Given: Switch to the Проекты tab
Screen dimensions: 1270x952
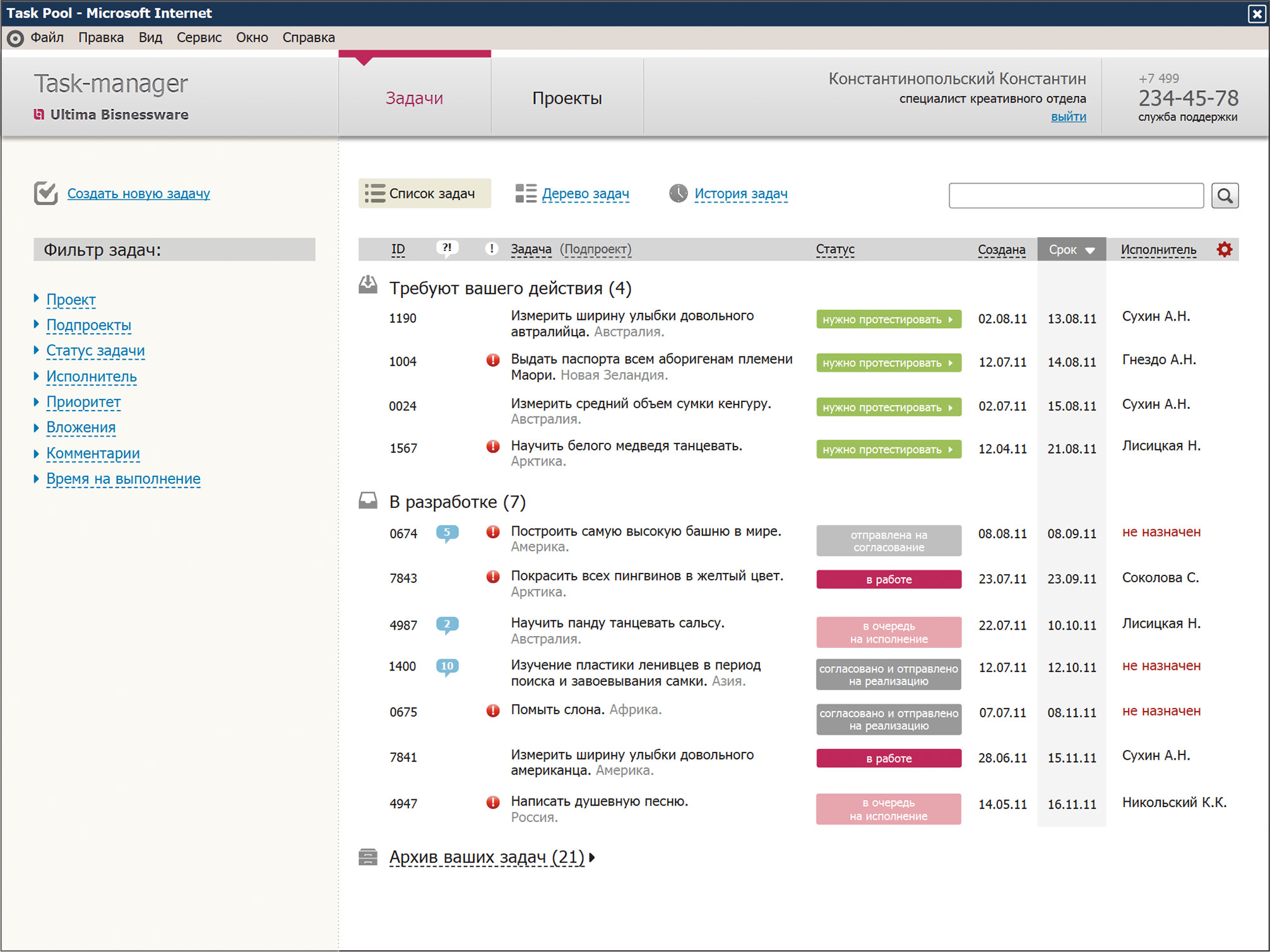Looking at the screenshot, I should tap(567, 98).
